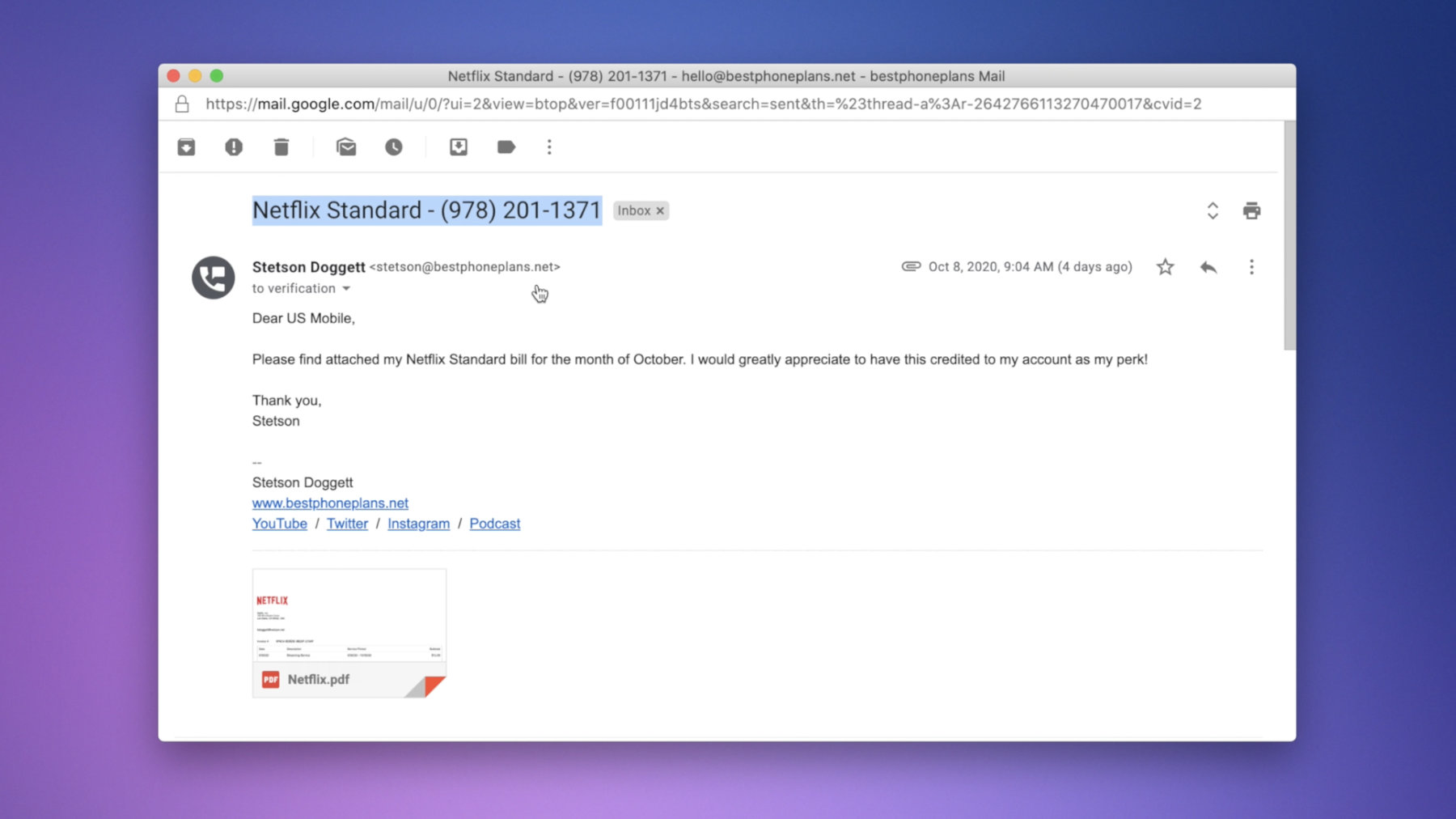This screenshot has width=1456, height=819.
Task: Open more options from the toolbar three-dot menu
Action: tap(549, 146)
